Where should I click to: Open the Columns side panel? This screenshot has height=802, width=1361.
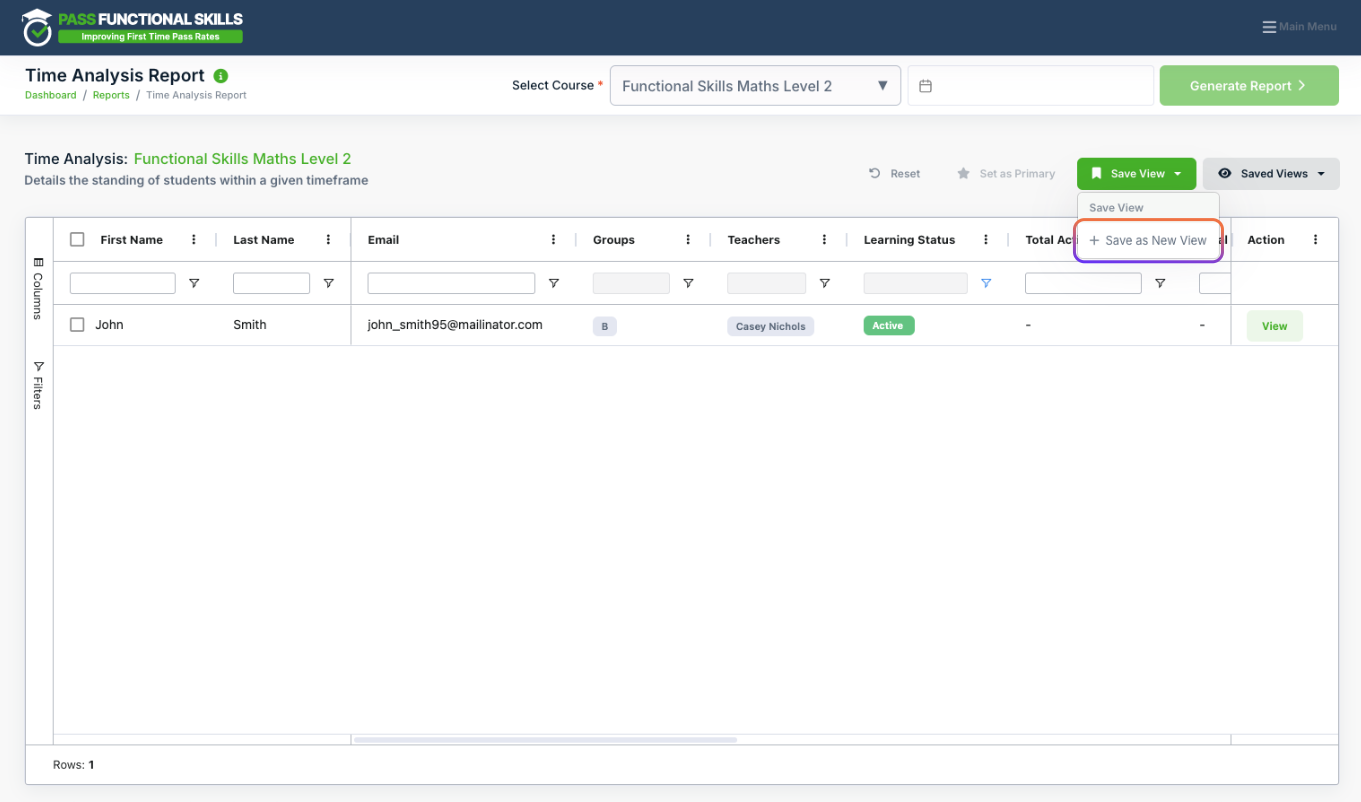[x=38, y=288]
